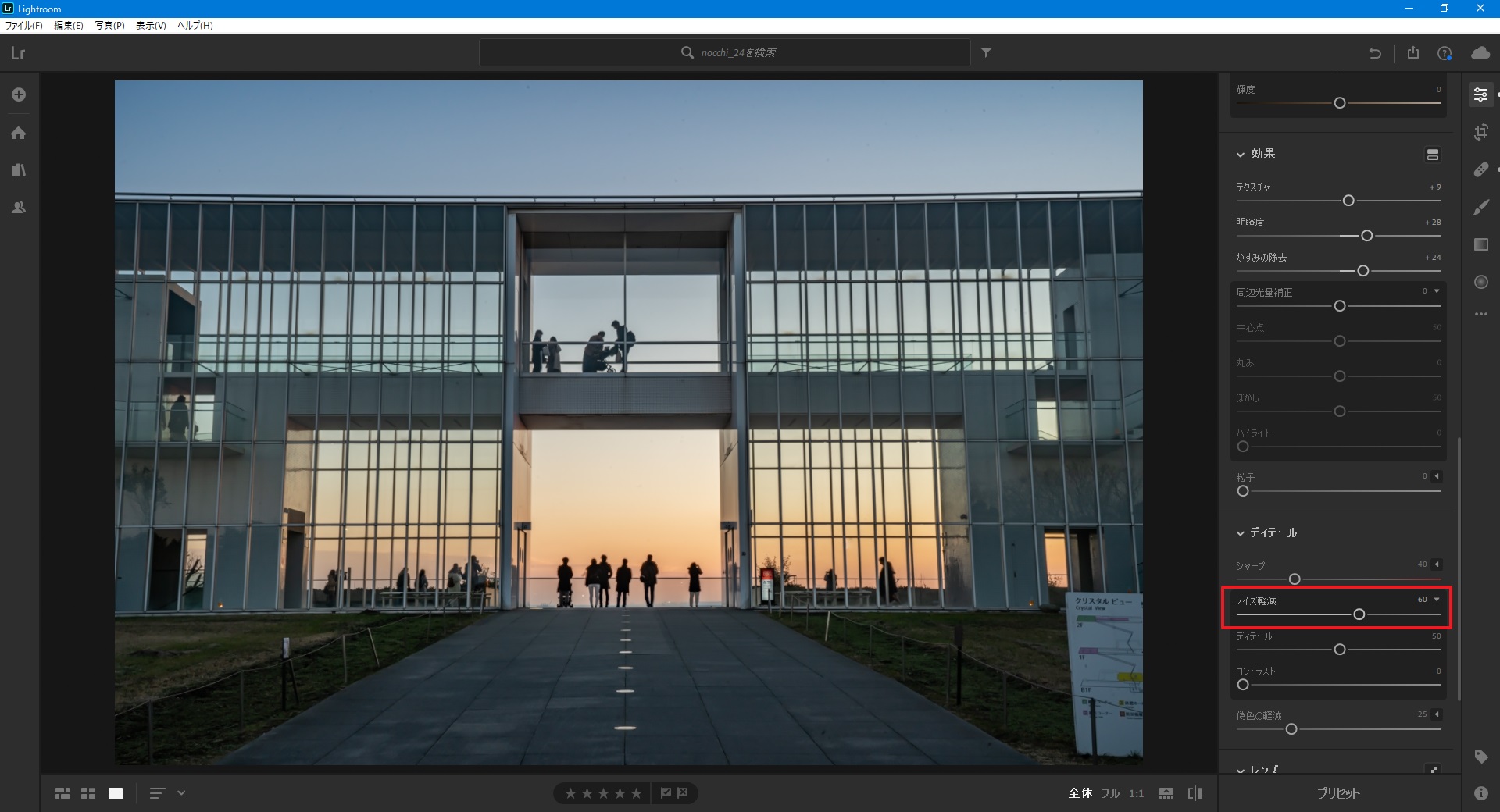This screenshot has height=812, width=1500.
Task: Click the プリセット button
Action: point(1338,793)
